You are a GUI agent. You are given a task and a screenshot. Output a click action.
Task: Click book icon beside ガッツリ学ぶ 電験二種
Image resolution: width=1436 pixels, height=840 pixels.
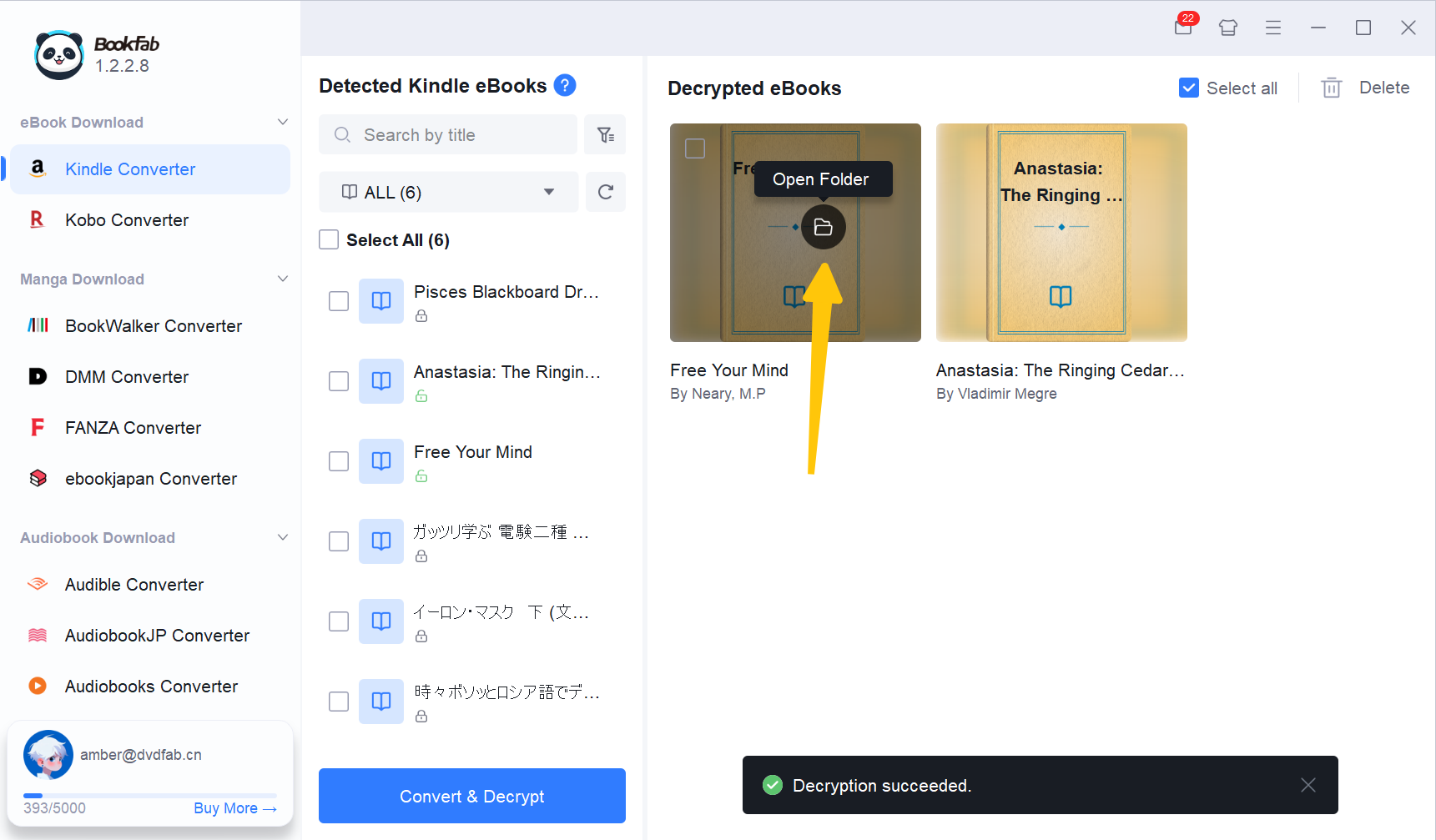click(x=381, y=541)
